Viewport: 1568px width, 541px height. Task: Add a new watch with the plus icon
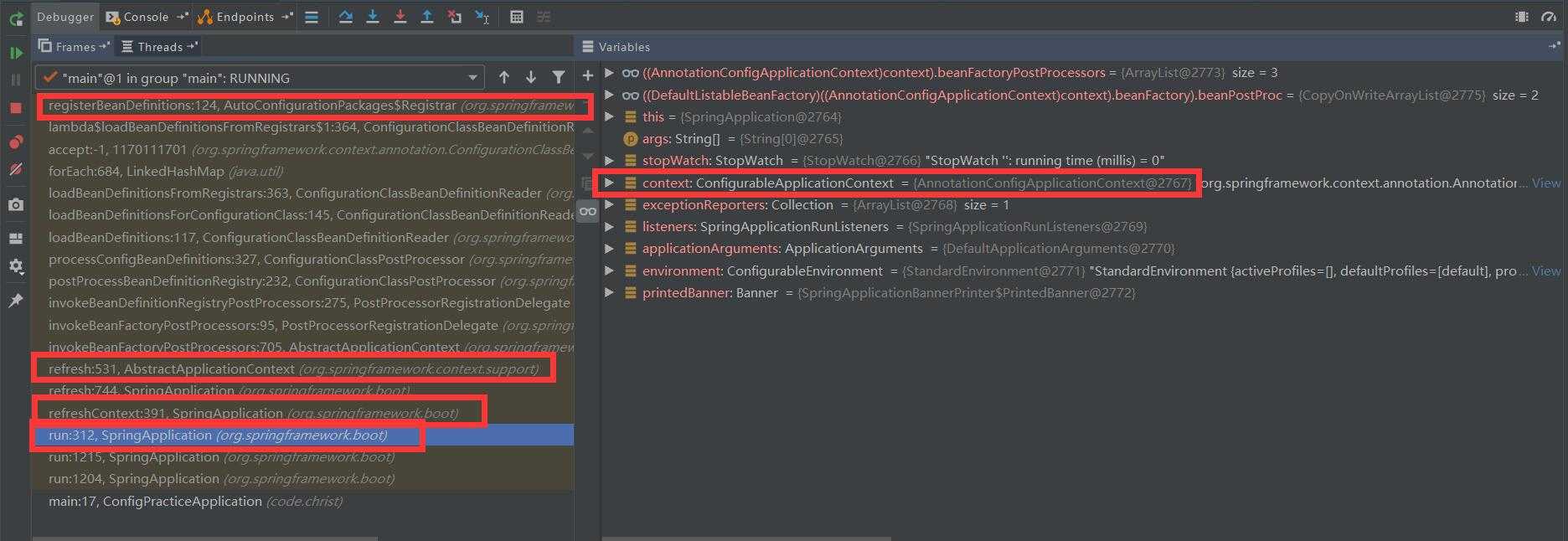588,76
